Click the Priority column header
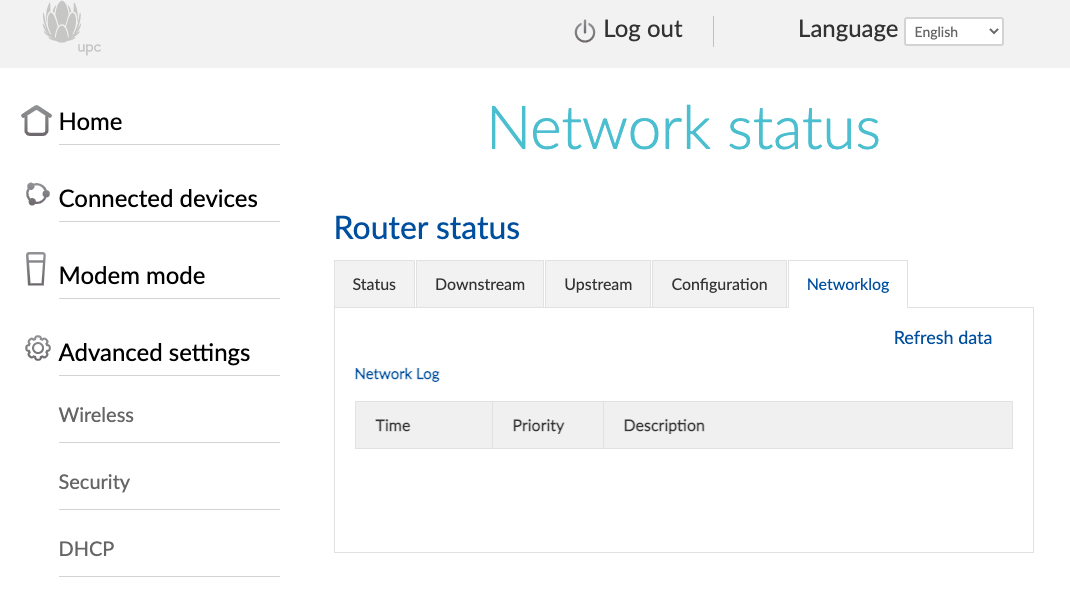This screenshot has height=599, width=1070. click(538, 425)
